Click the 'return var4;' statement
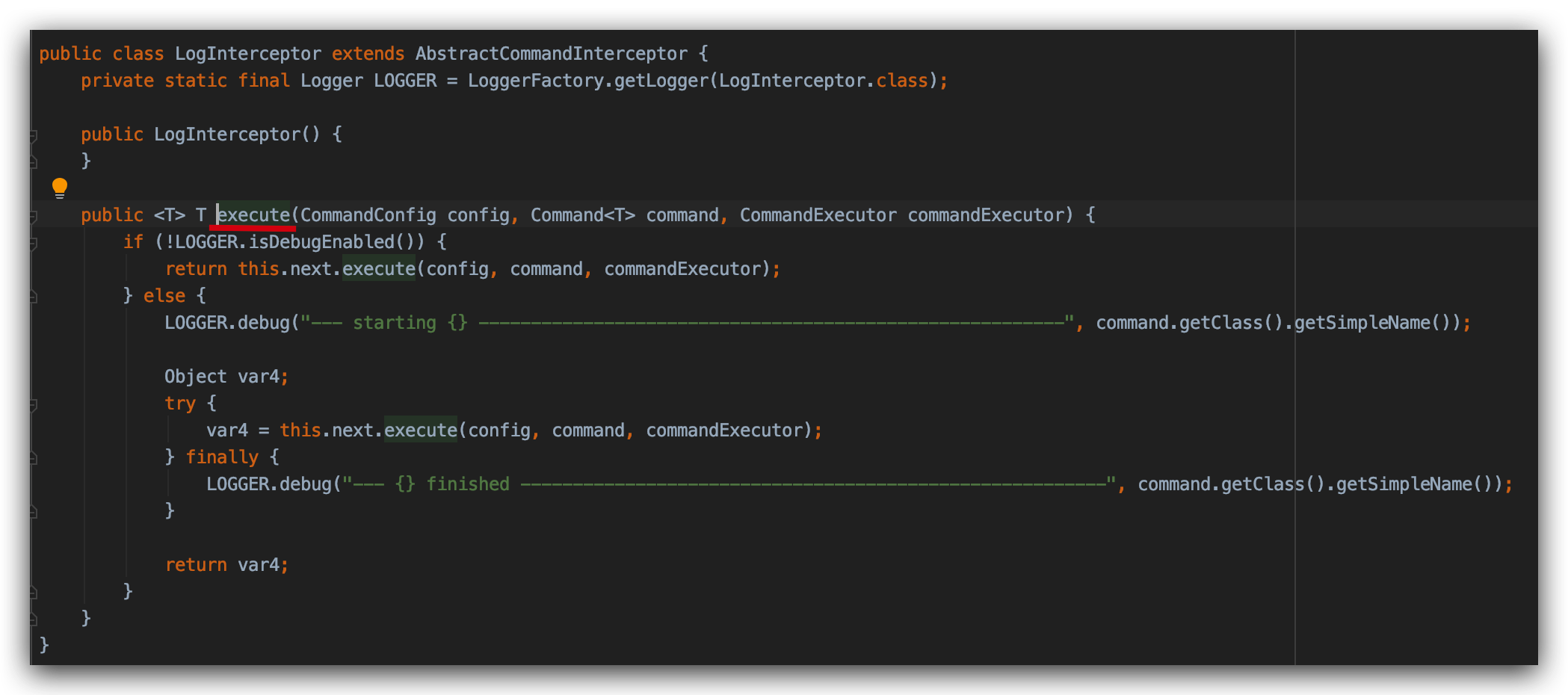 click(226, 565)
